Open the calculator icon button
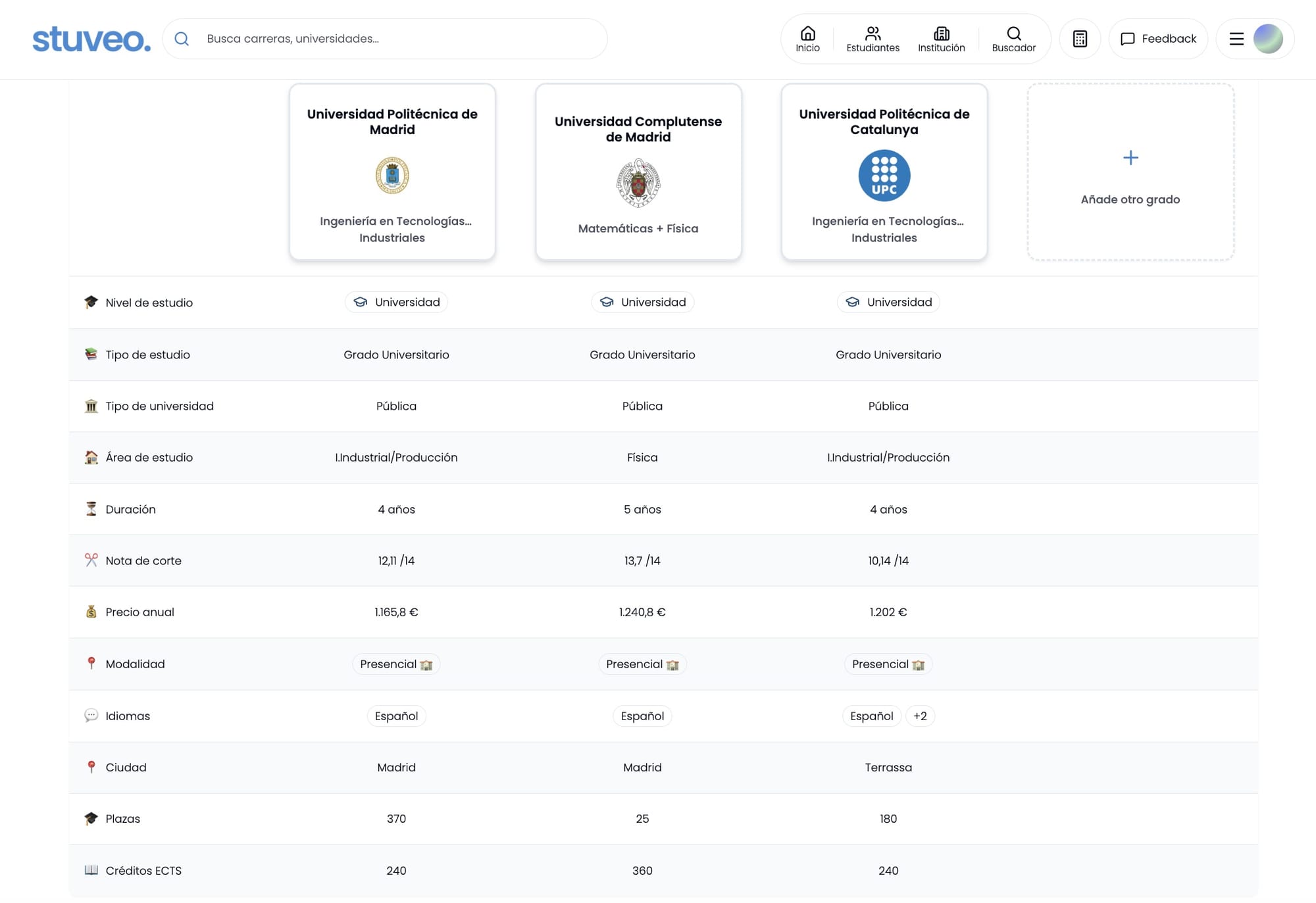 (x=1080, y=39)
